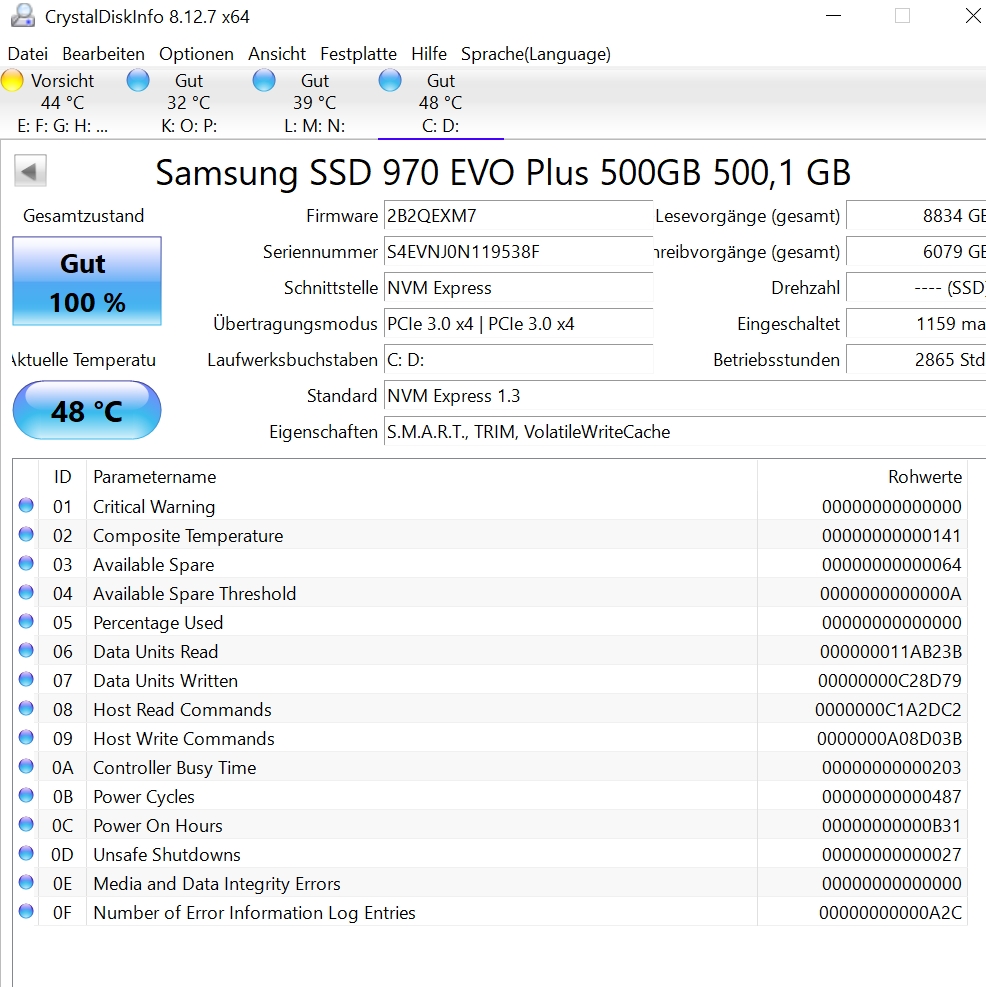986x987 pixels.
Task: Click the Betriebsstunden value 2865 Std
Action: click(916, 359)
